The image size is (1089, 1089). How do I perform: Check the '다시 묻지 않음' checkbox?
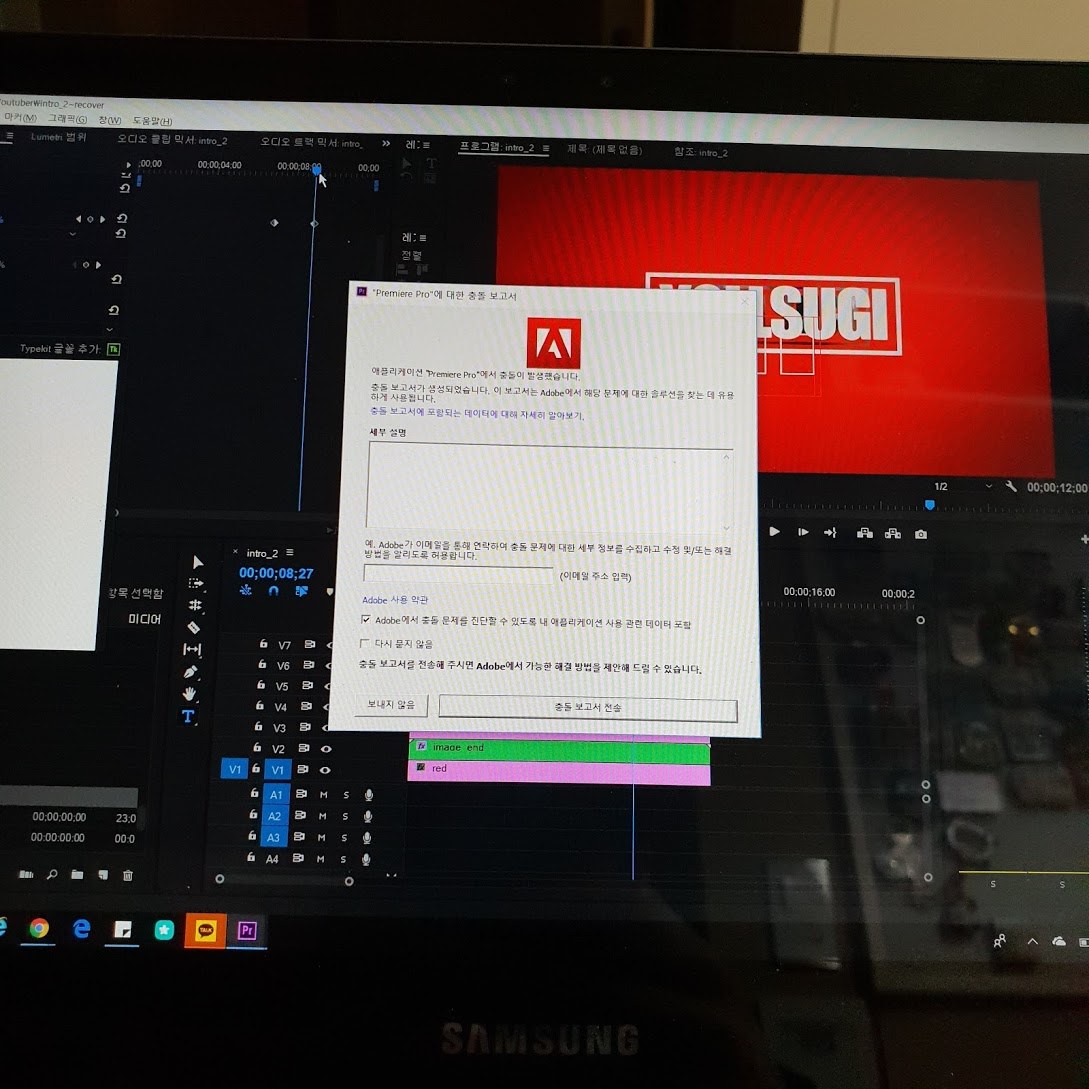[x=364, y=642]
